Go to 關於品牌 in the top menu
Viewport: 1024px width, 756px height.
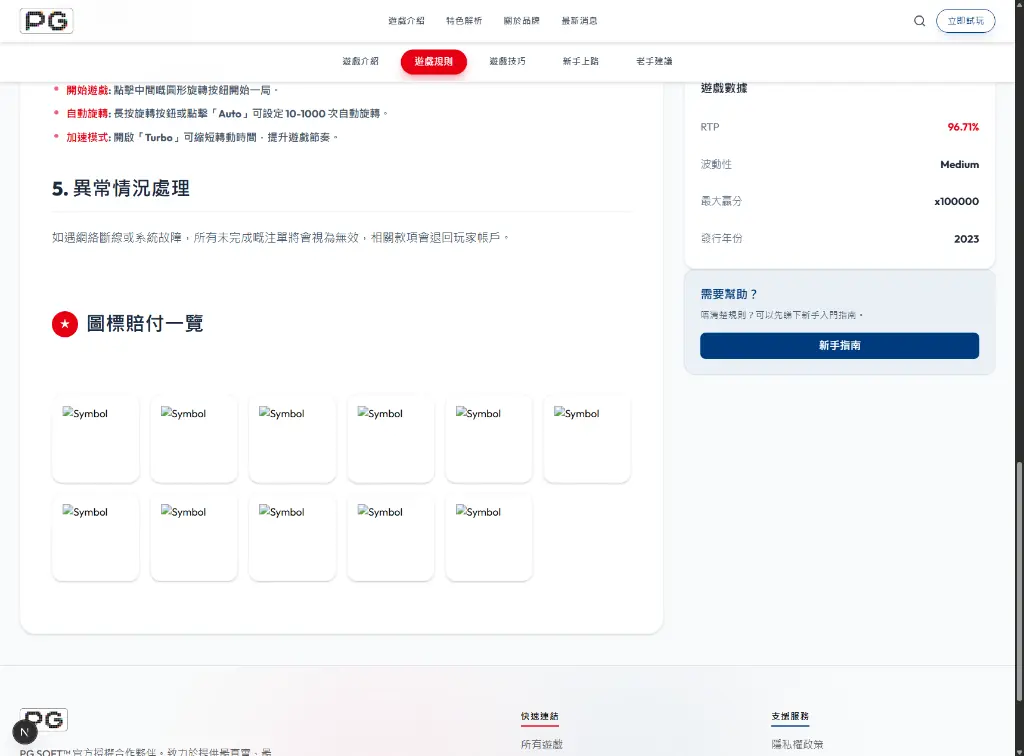521,21
